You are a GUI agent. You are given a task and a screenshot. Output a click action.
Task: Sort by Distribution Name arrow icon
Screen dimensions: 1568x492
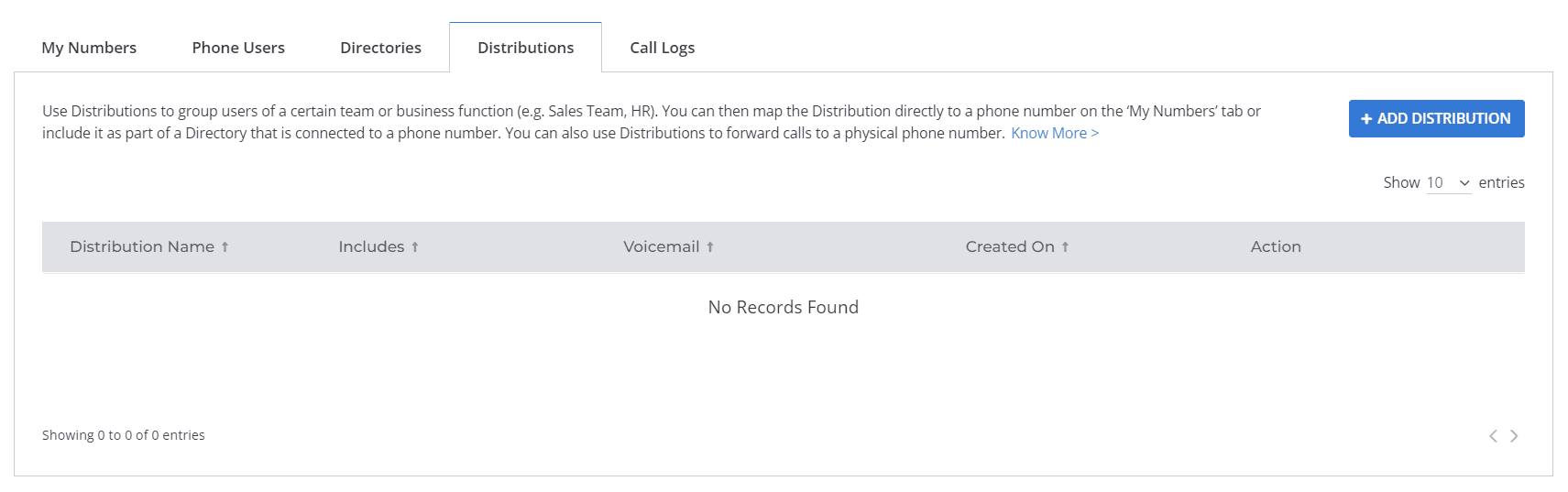coord(225,247)
